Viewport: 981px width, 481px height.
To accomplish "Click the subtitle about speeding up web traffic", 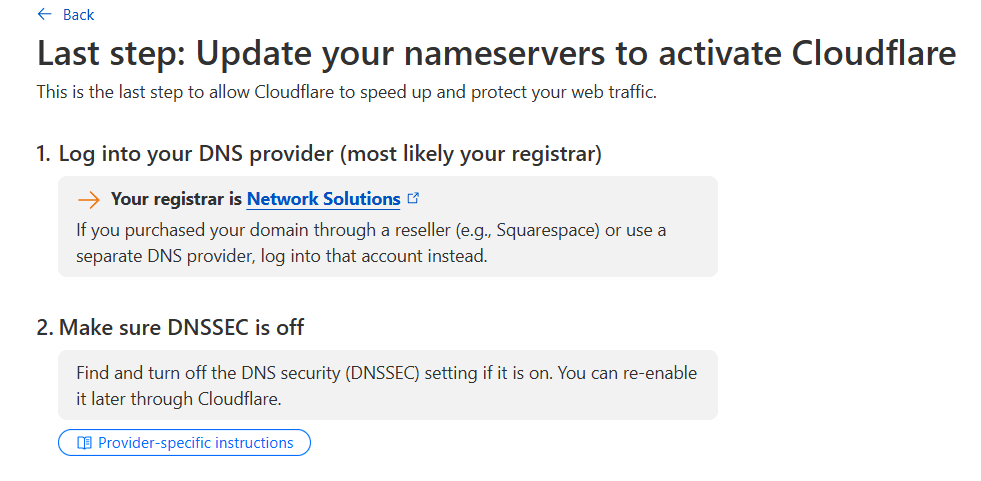I will 347,93.
